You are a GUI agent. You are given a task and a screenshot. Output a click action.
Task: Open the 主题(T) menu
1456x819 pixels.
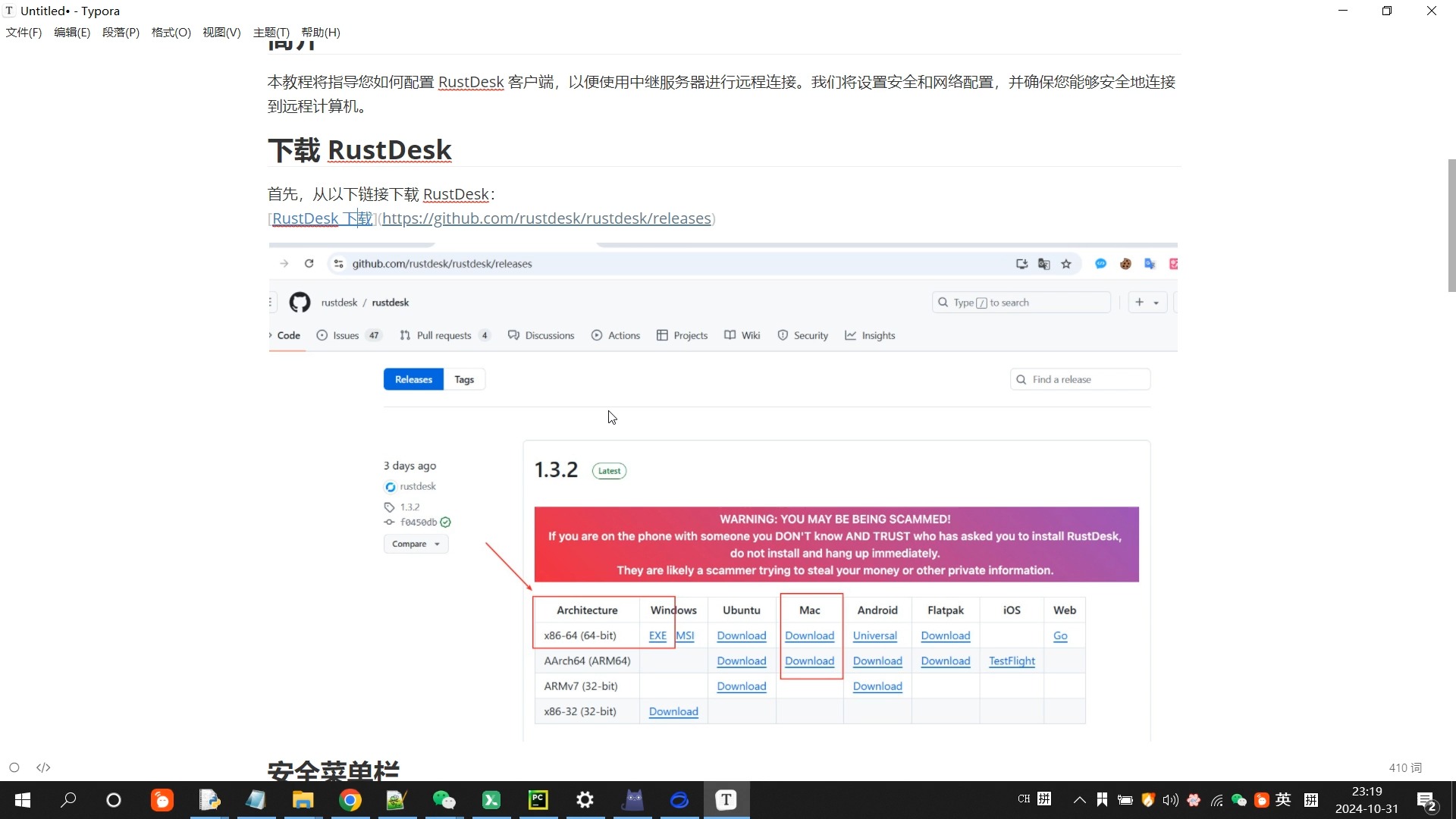click(x=271, y=33)
